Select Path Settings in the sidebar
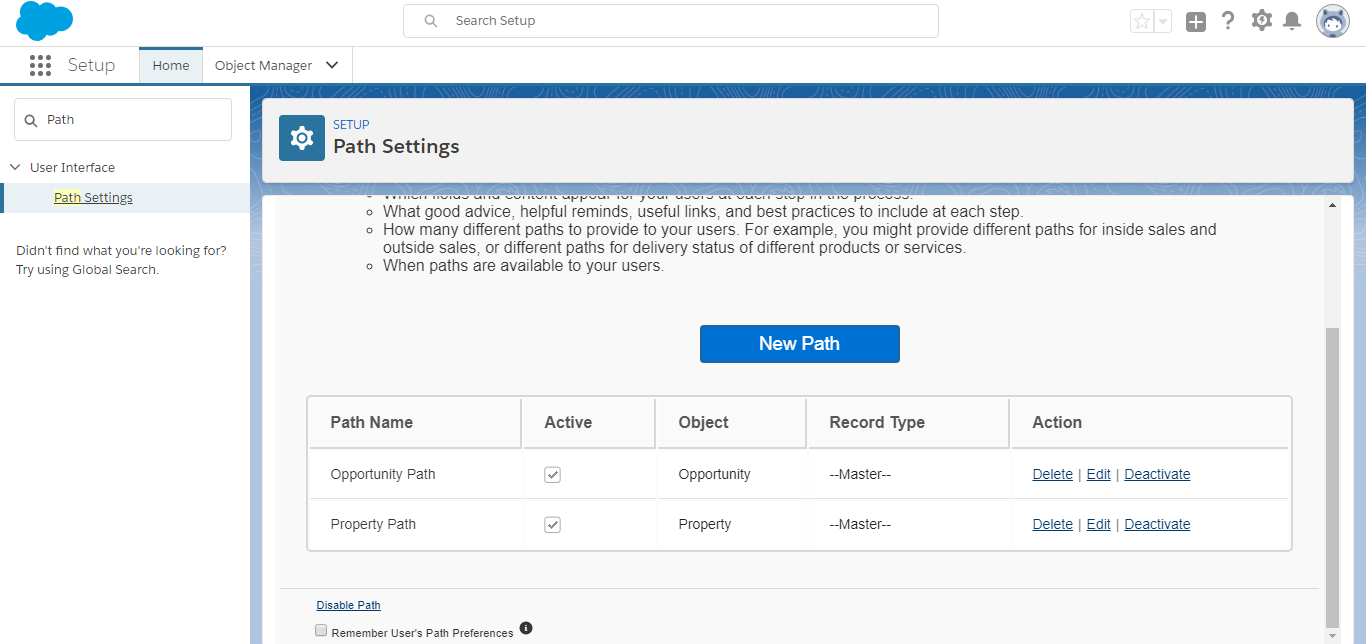1366x644 pixels. [93, 198]
